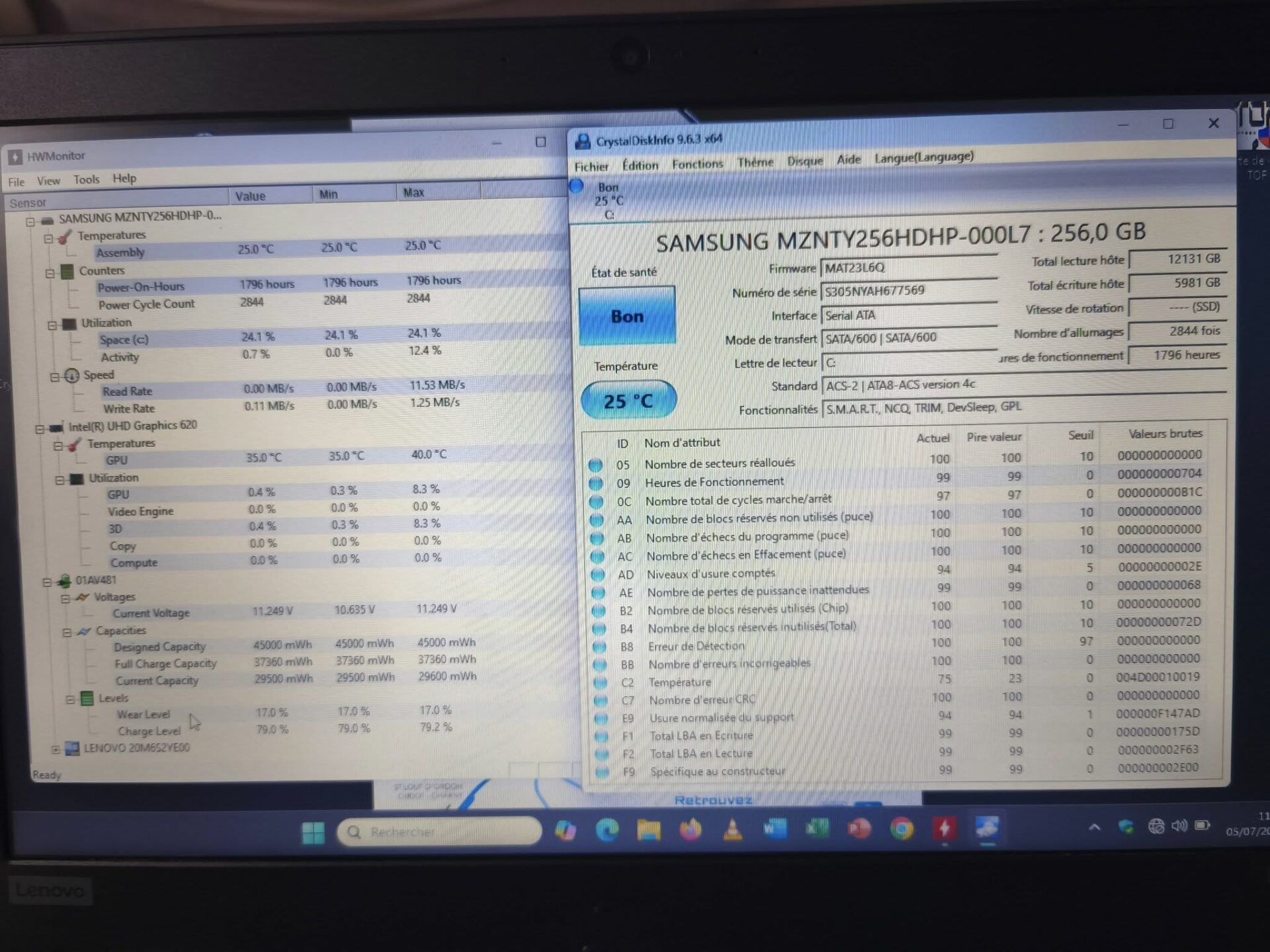This screenshot has width=1270, height=952.
Task: Click the Valeurs brutes column header
Action: click(1164, 434)
